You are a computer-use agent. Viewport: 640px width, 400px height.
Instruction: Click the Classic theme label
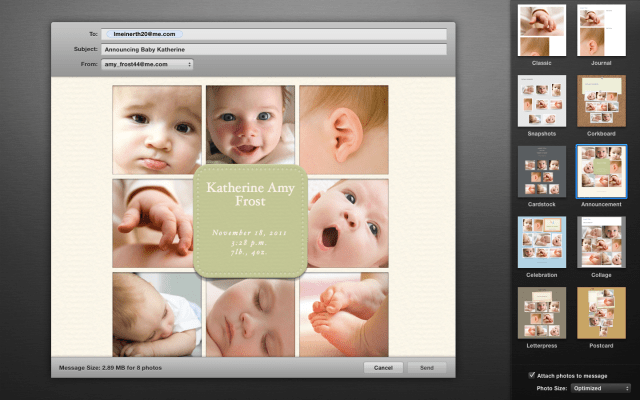(x=542, y=63)
